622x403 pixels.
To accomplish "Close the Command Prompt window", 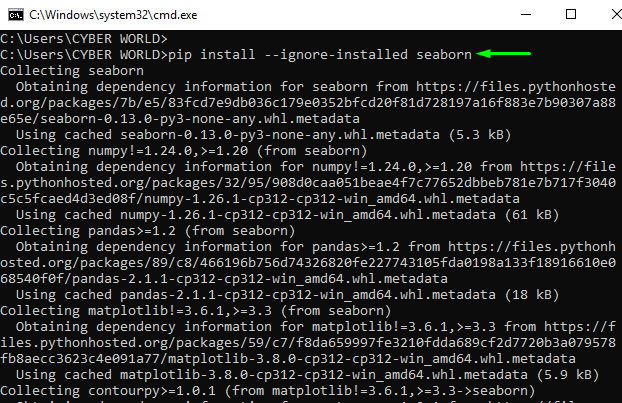I will point(614,15).
